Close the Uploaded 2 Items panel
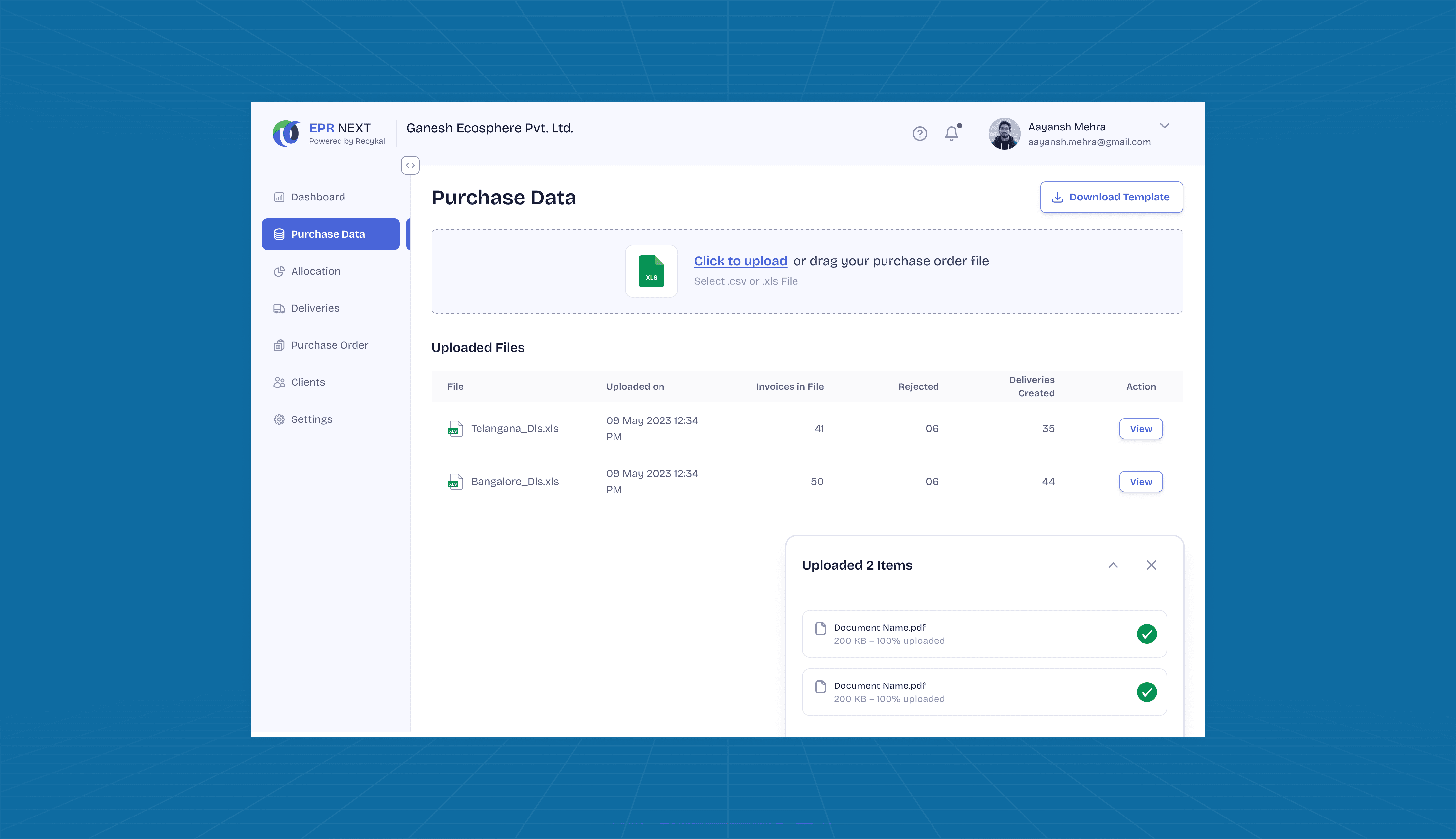The height and width of the screenshot is (839, 1456). click(1151, 565)
